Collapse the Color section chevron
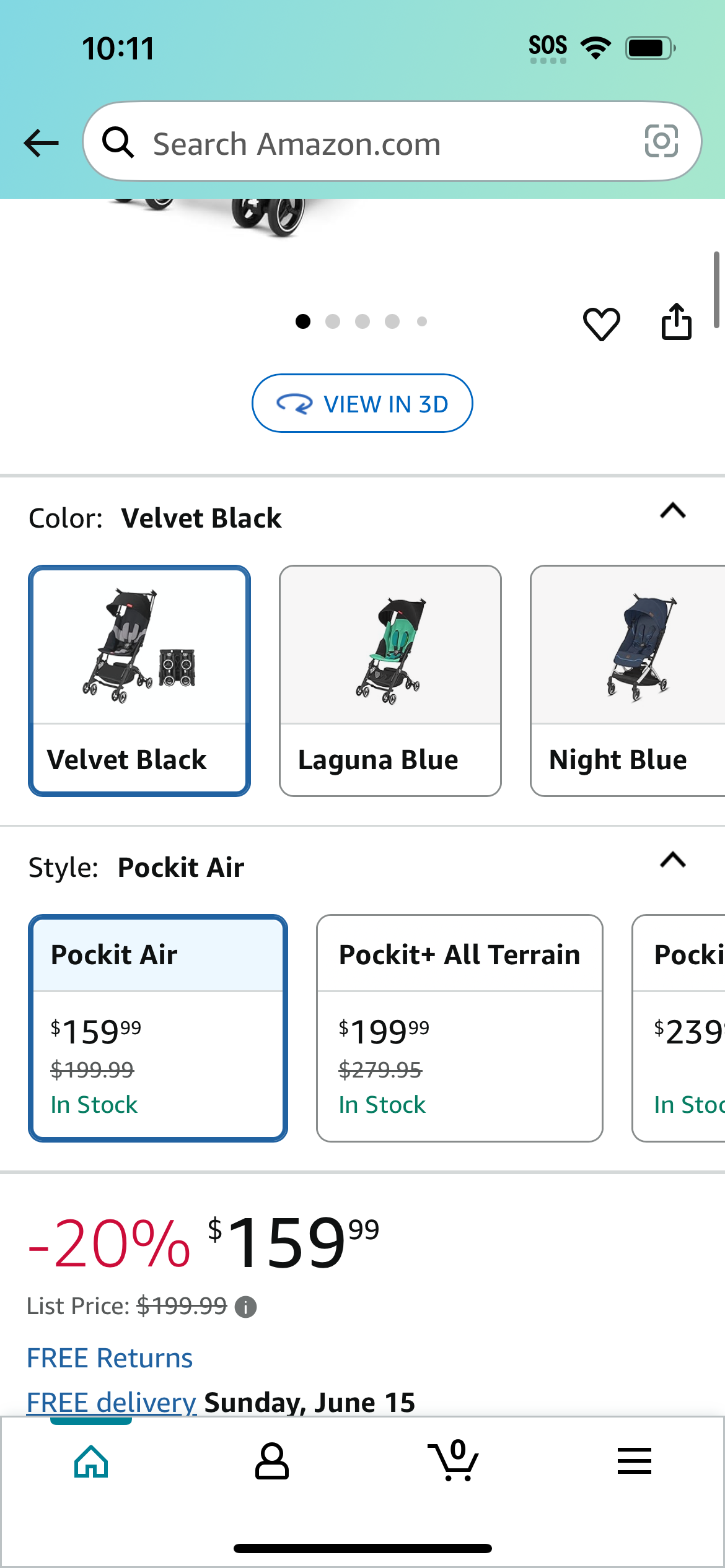725x1568 pixels. (x=673, y=511)
